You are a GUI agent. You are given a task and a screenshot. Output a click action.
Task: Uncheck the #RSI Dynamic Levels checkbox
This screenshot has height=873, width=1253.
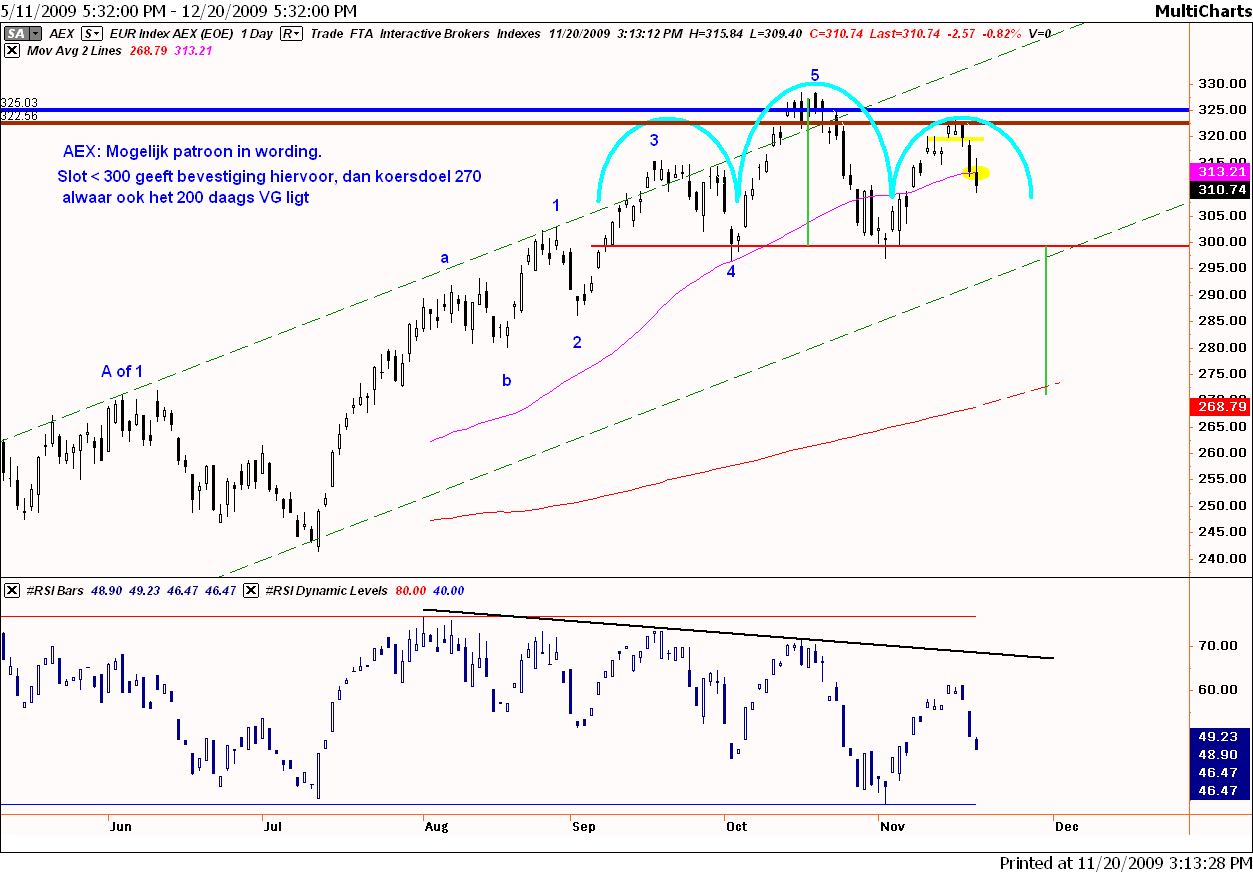click(x=251, y=591)
